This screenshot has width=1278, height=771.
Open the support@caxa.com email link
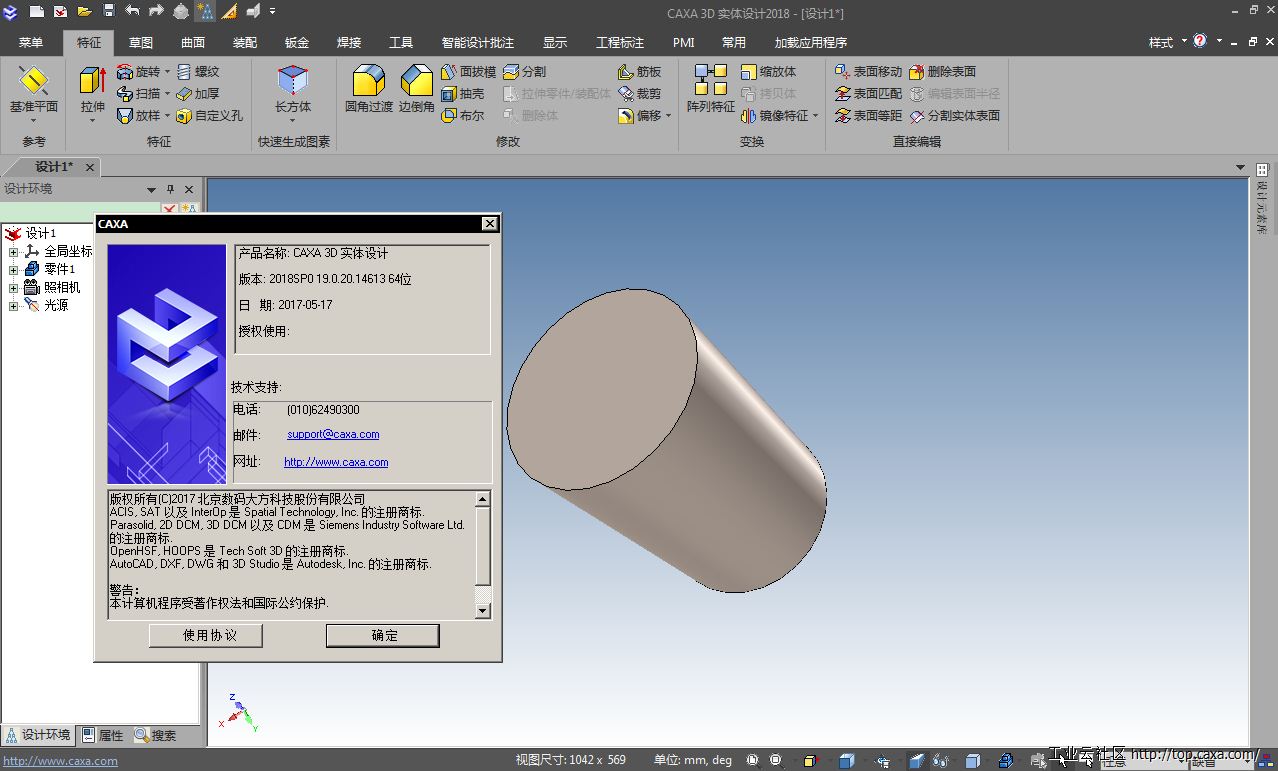point(333,435)
